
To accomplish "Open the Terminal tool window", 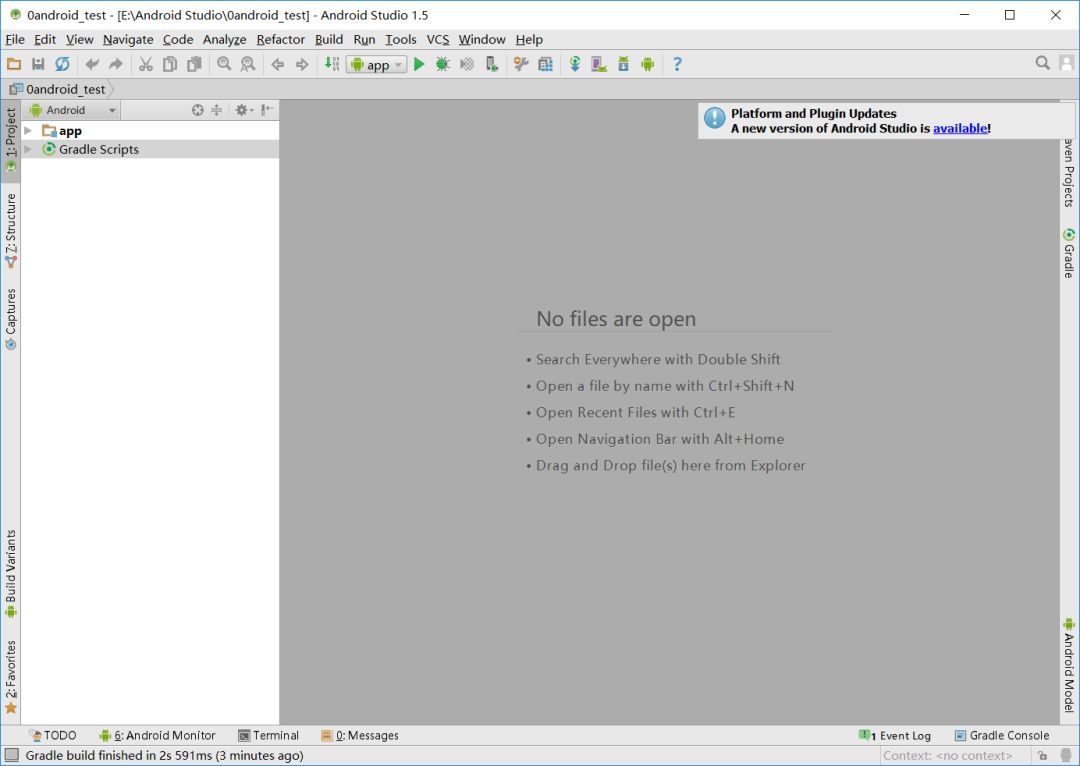I will [269, 736].
